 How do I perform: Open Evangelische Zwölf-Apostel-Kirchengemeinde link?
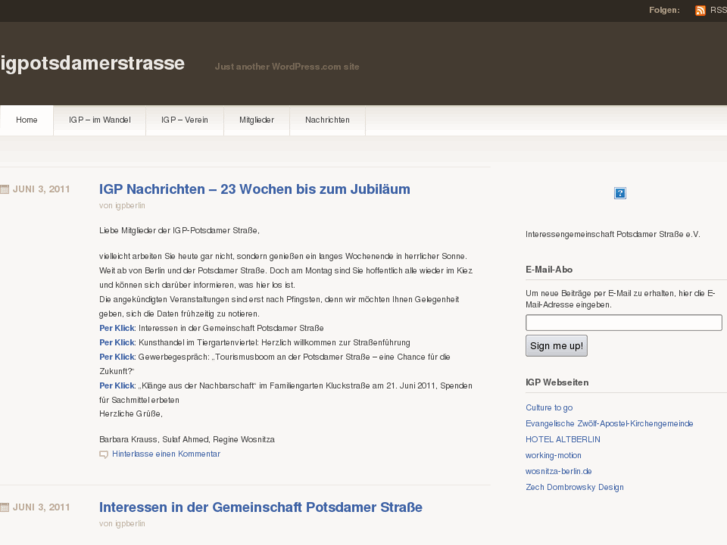(609, 423)
